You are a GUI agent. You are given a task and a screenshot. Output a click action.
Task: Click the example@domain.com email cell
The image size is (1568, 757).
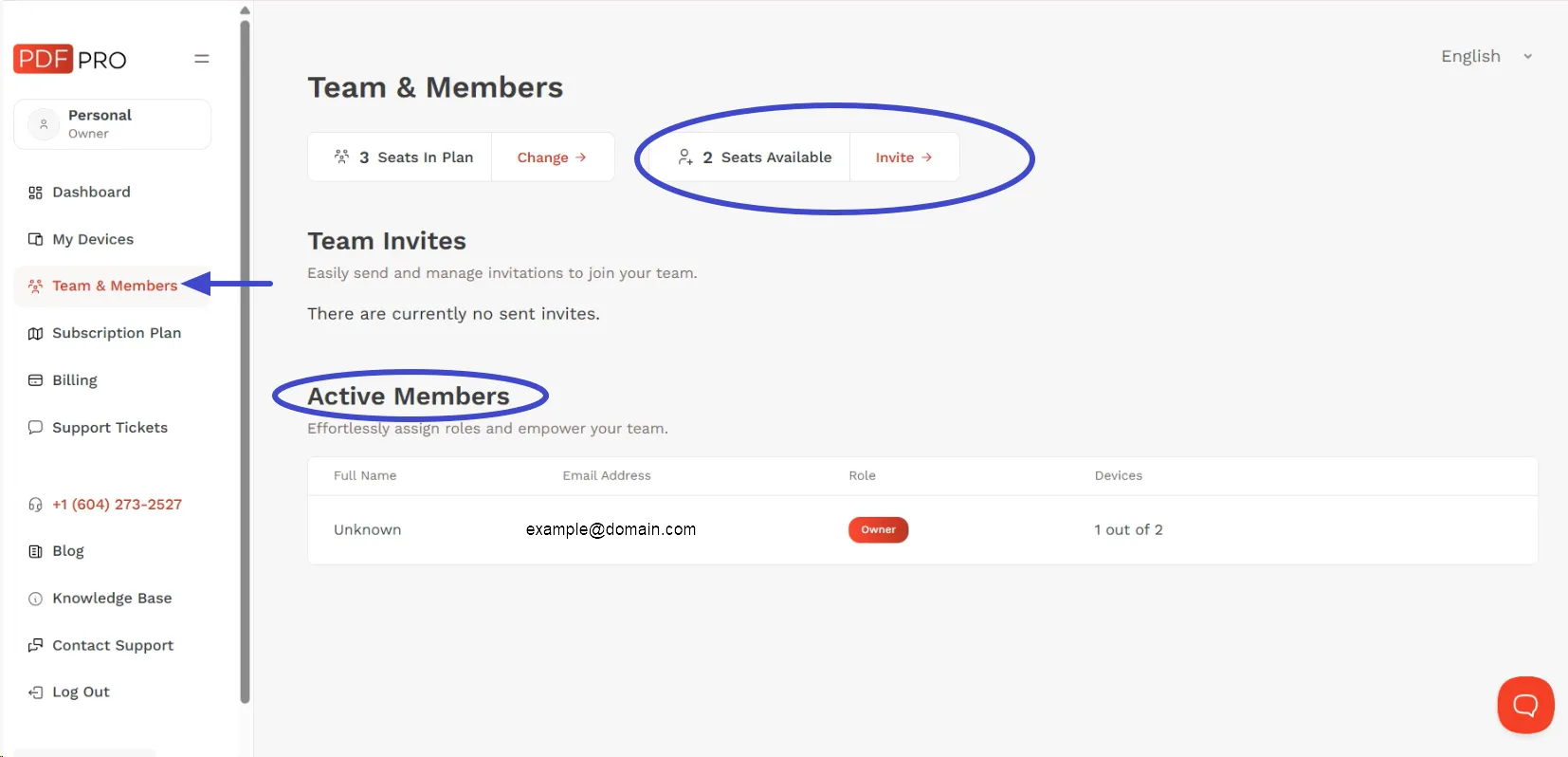[x=611, y=529]
